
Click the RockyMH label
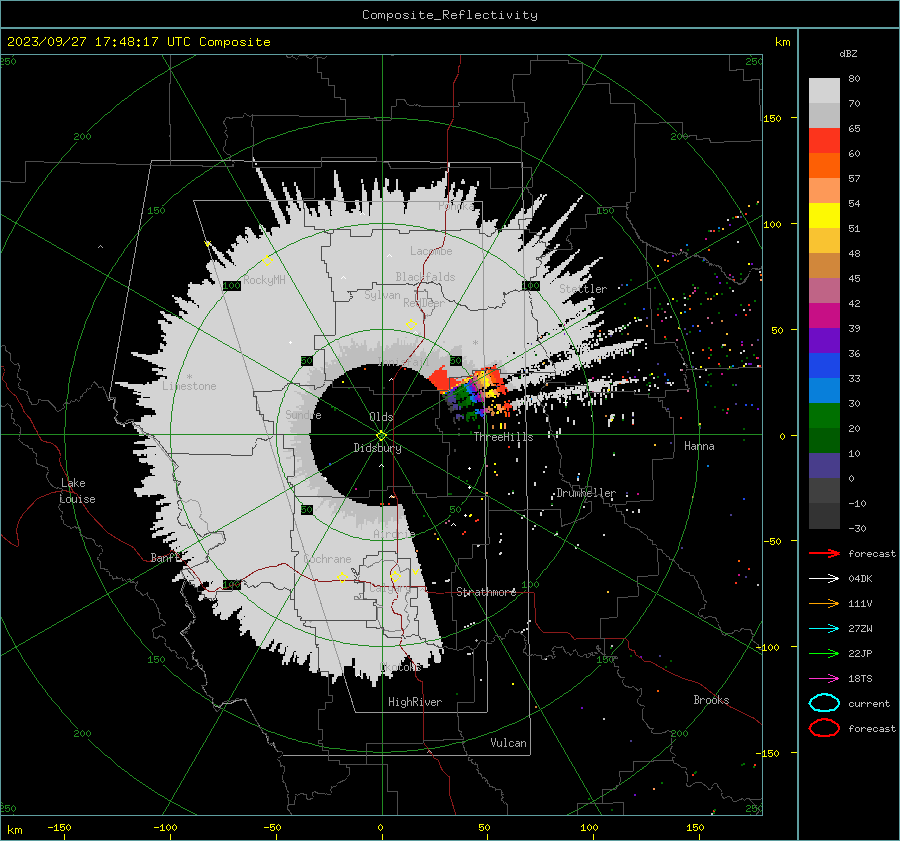[264, 280]
